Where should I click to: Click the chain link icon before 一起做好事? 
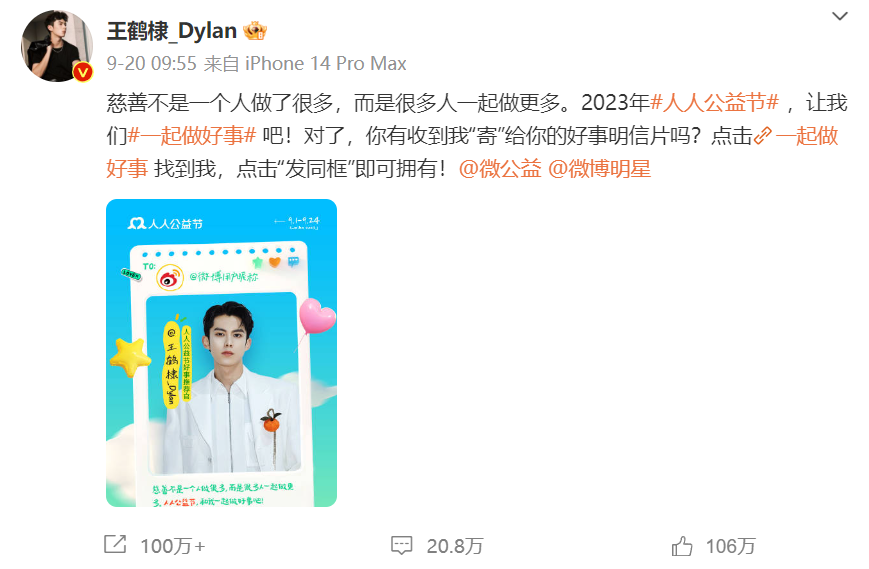763,136
